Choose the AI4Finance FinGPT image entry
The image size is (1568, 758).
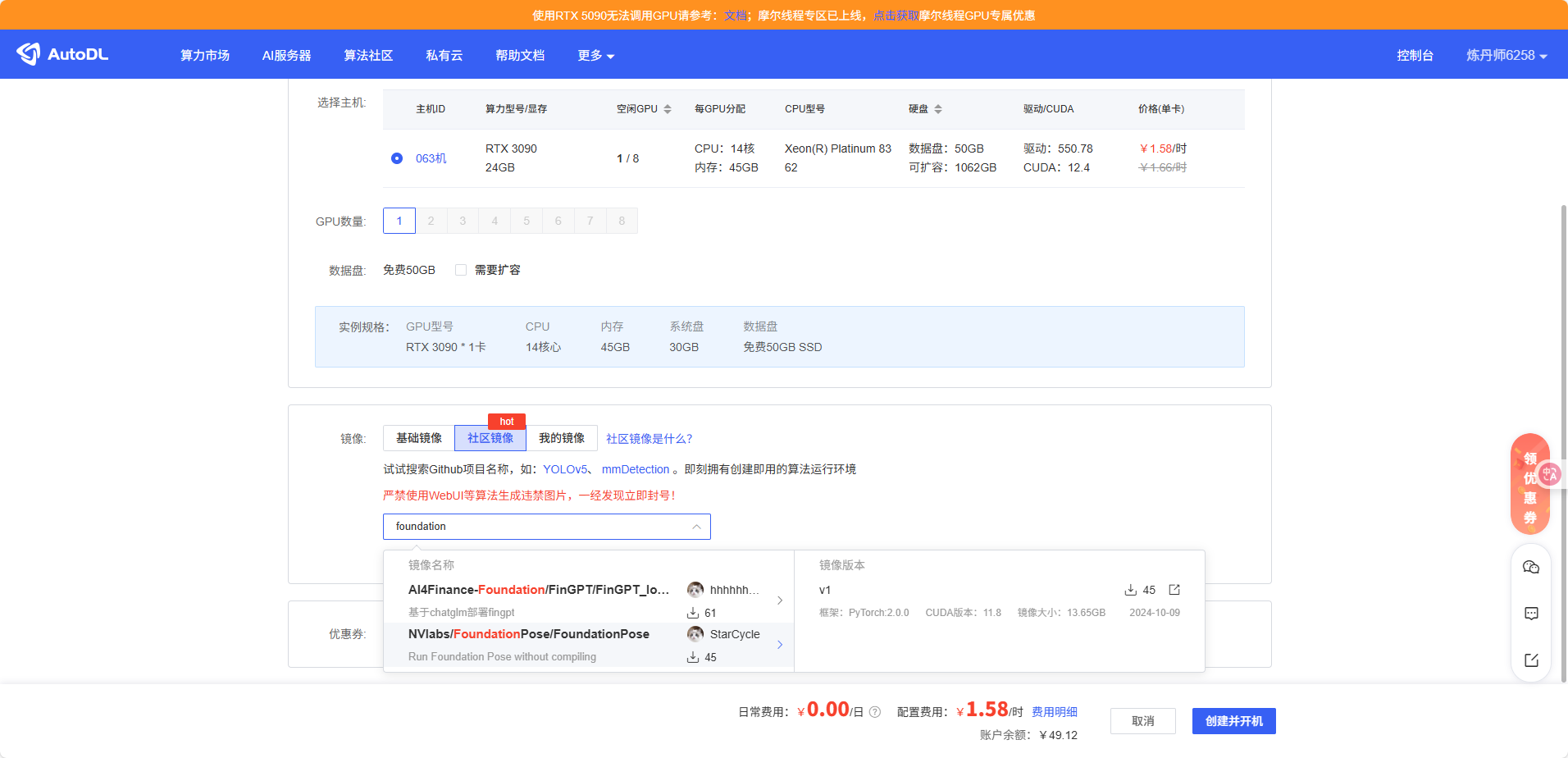[x=539, y=590]
